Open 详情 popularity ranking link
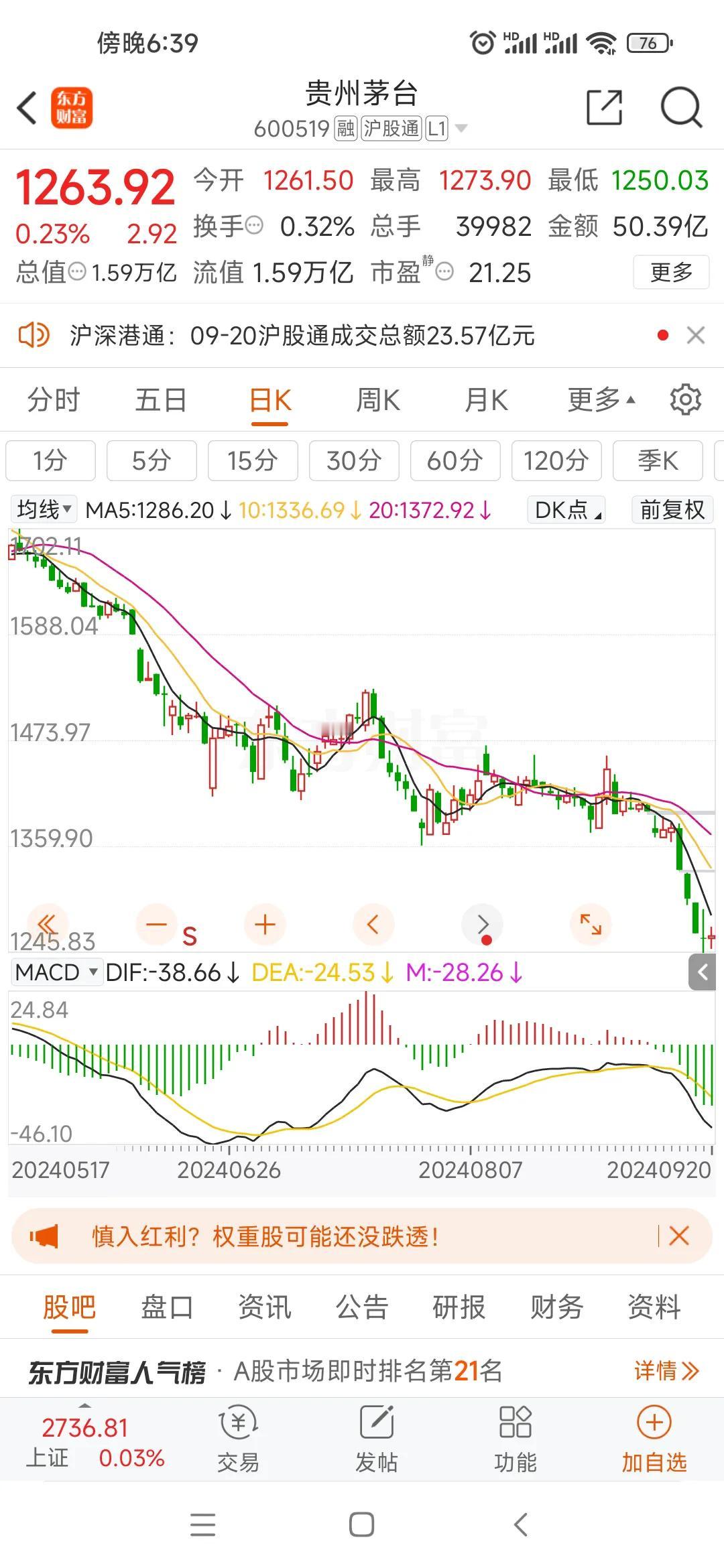Viewport: 724px width, 1568px height. 667,1370
